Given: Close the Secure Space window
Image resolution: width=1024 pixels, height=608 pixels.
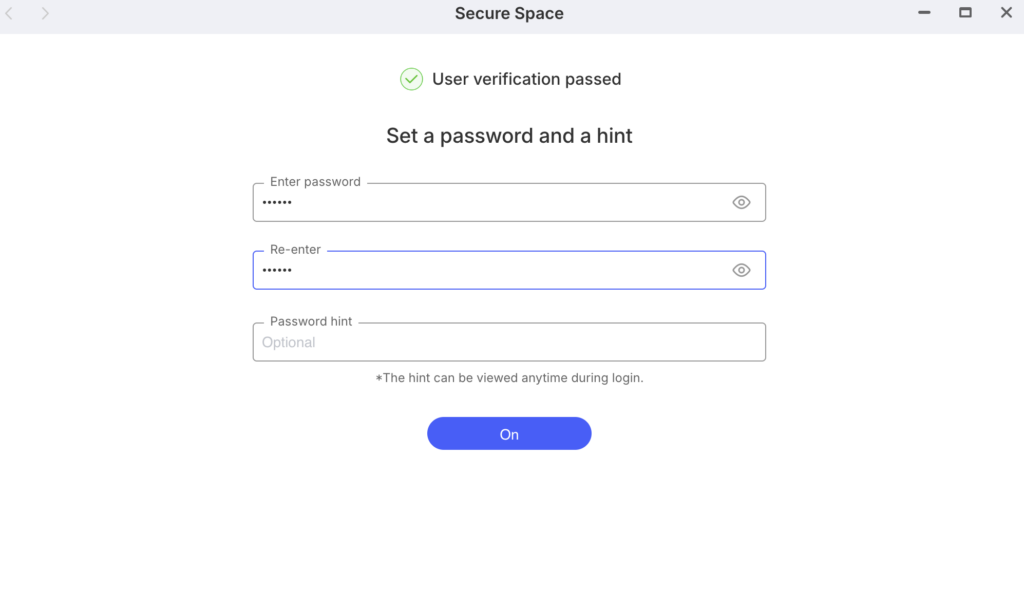Looking at the screenshot, I should [x=1006, y=13].
